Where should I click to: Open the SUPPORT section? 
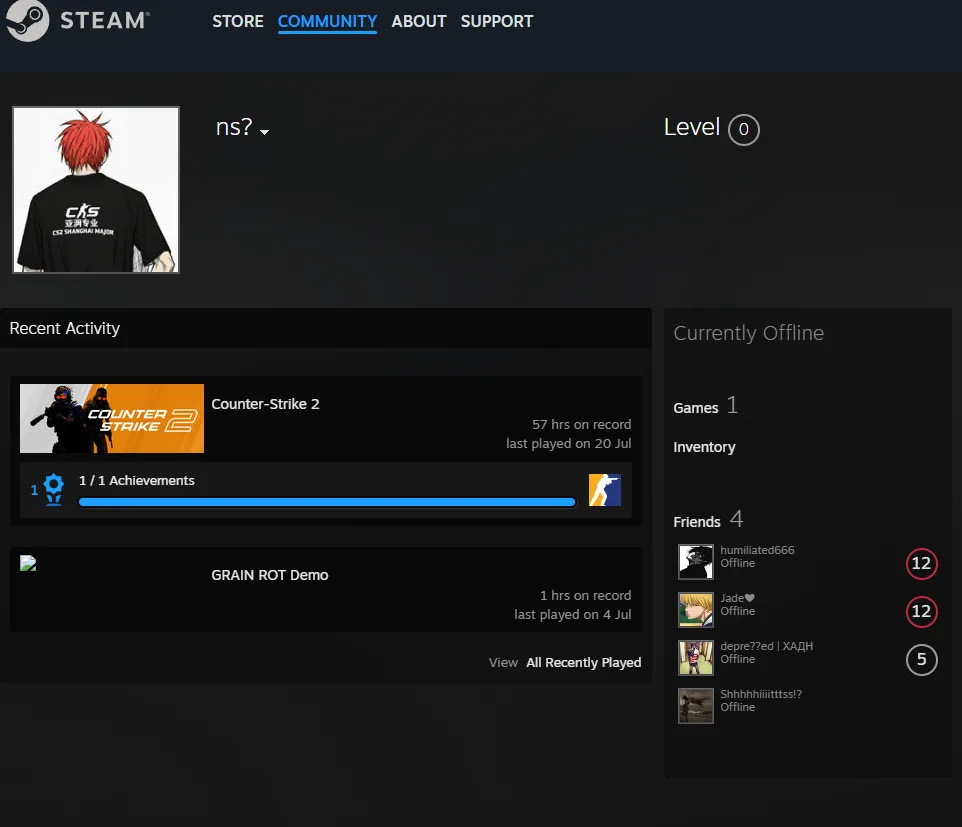(x=497, y=21)
